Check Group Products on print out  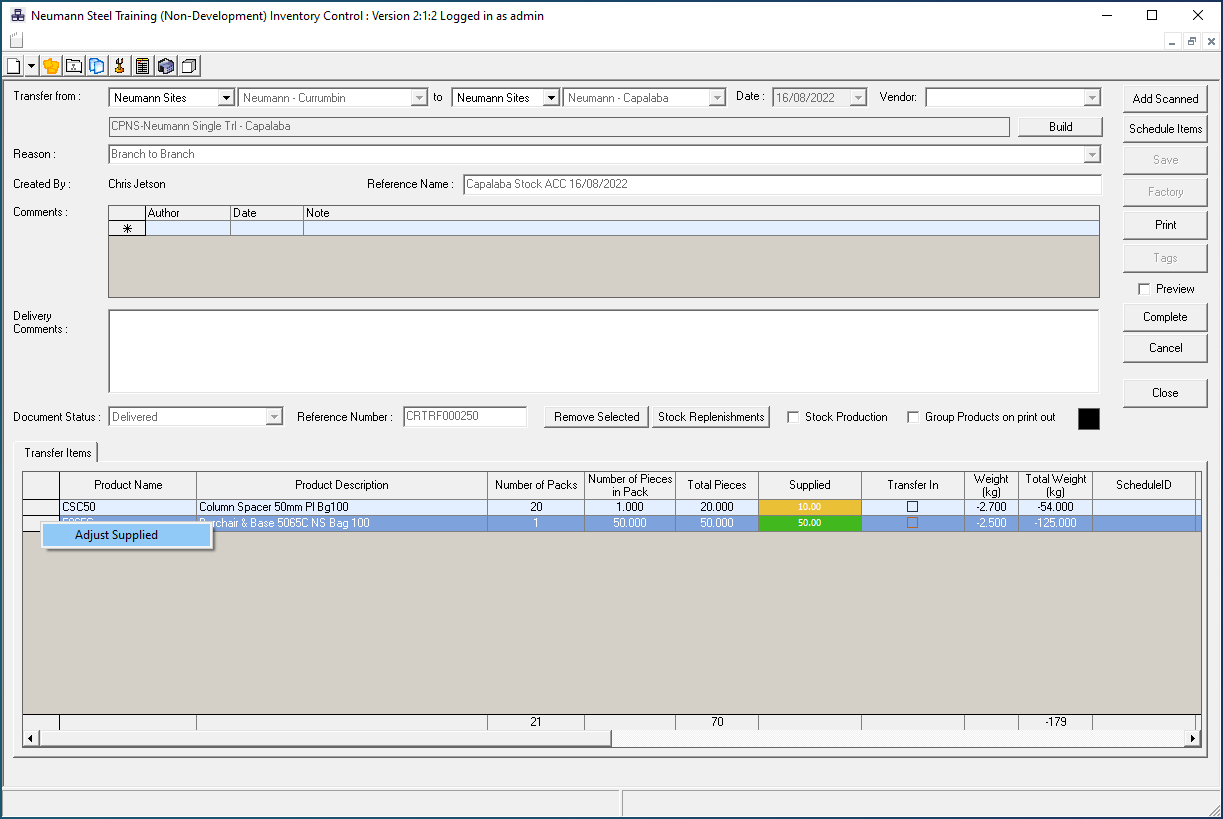pyautogui.click(x=913, y=418)
